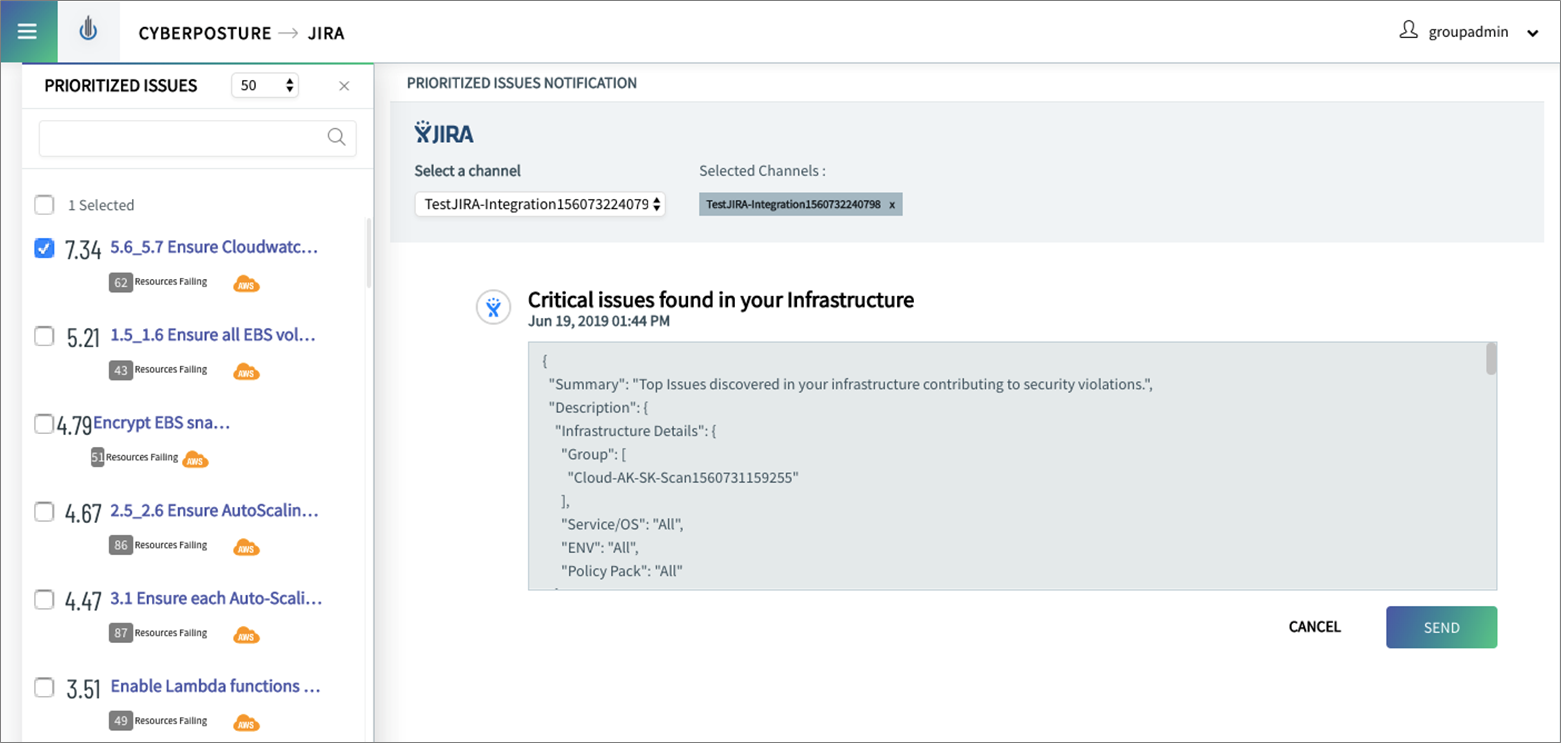The width and height of the screenshot is (1561, 743).
Task: Uncheck the 5.6_5.7 Ensure Cloudwatch issue
Action: coord(44,248)
